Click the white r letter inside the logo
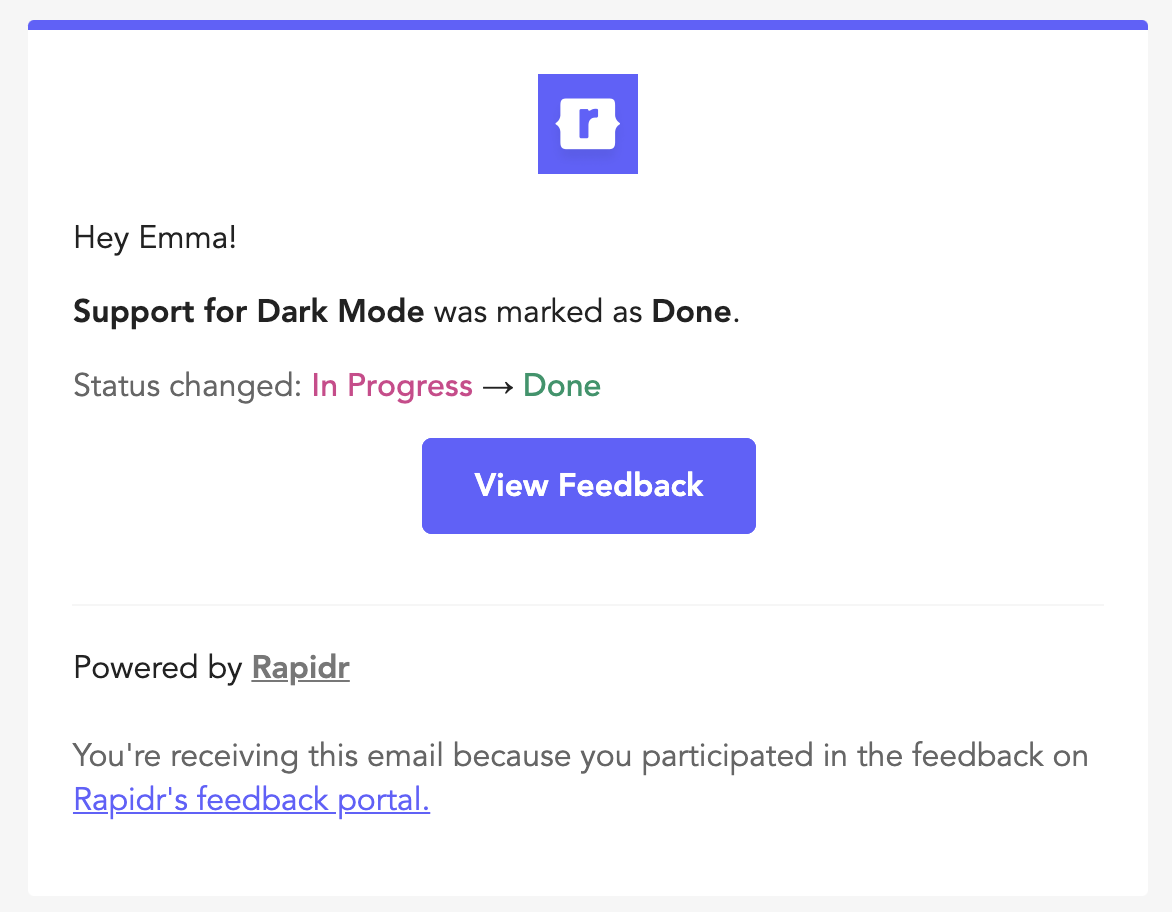The height and width of the screenshot is (912, 1172). click(588, 123)
